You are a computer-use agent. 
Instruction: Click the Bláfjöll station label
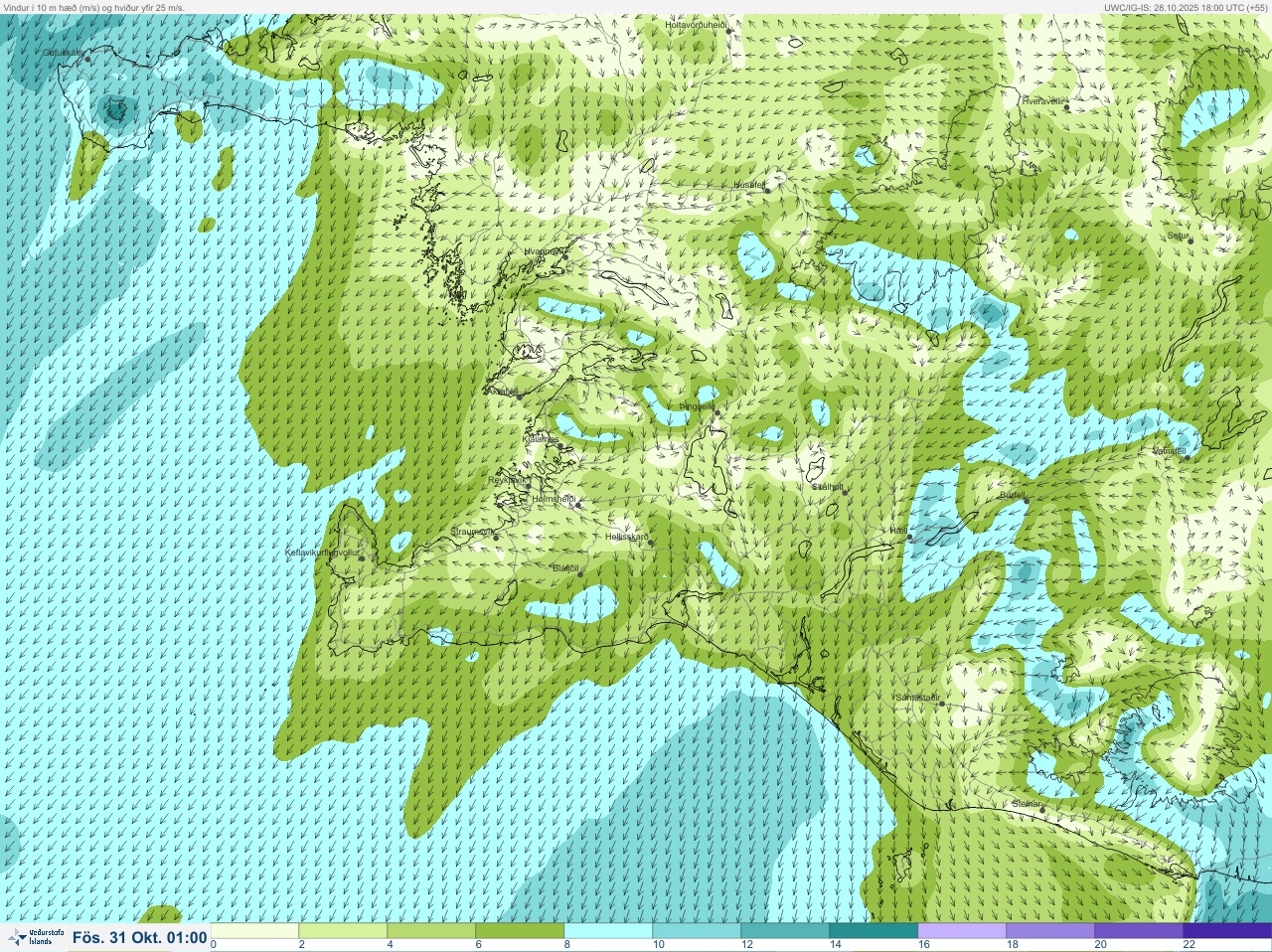(564, 568)
